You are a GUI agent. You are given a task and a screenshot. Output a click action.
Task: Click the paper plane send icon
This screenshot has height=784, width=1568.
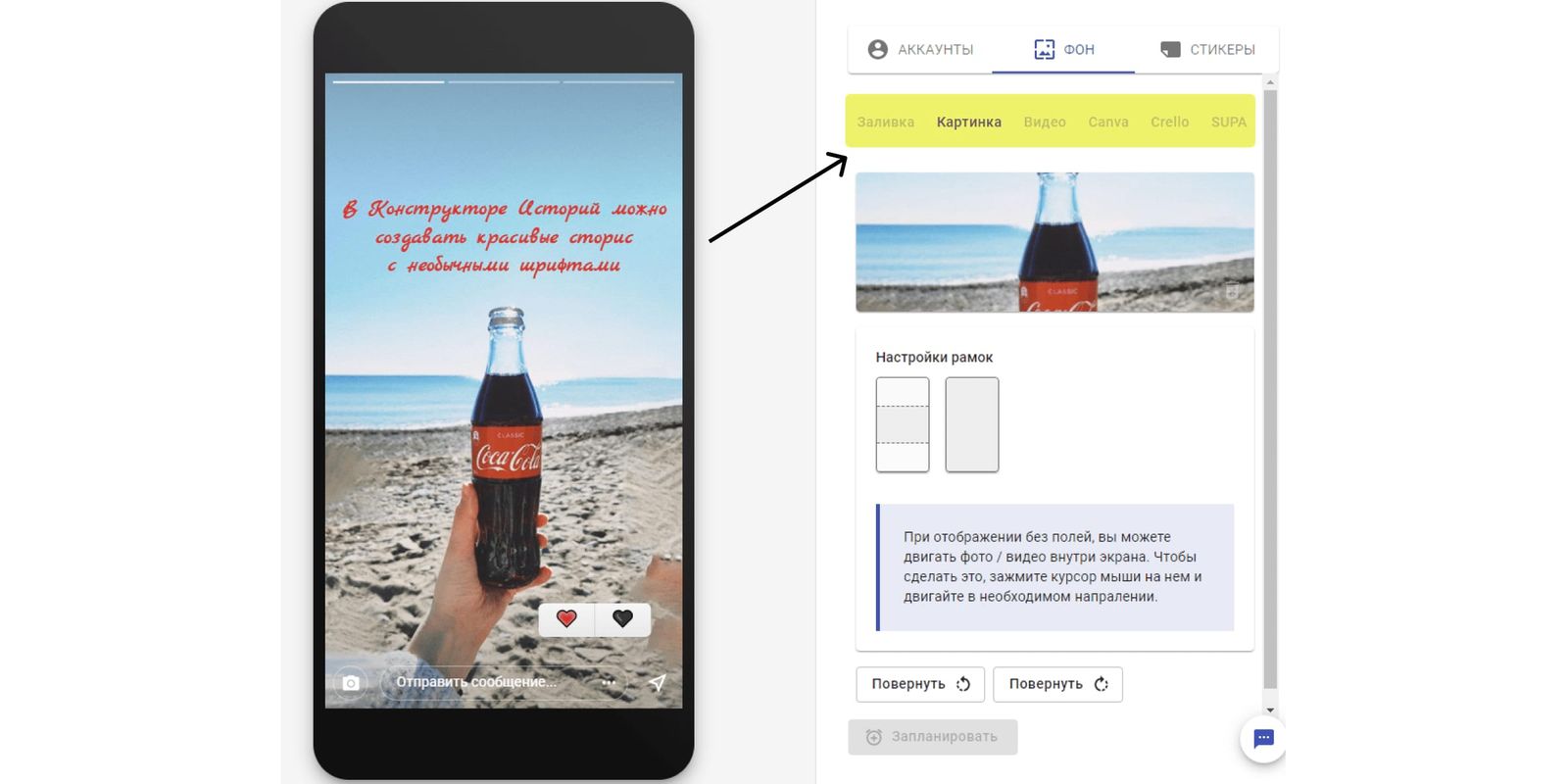[658, 682]
